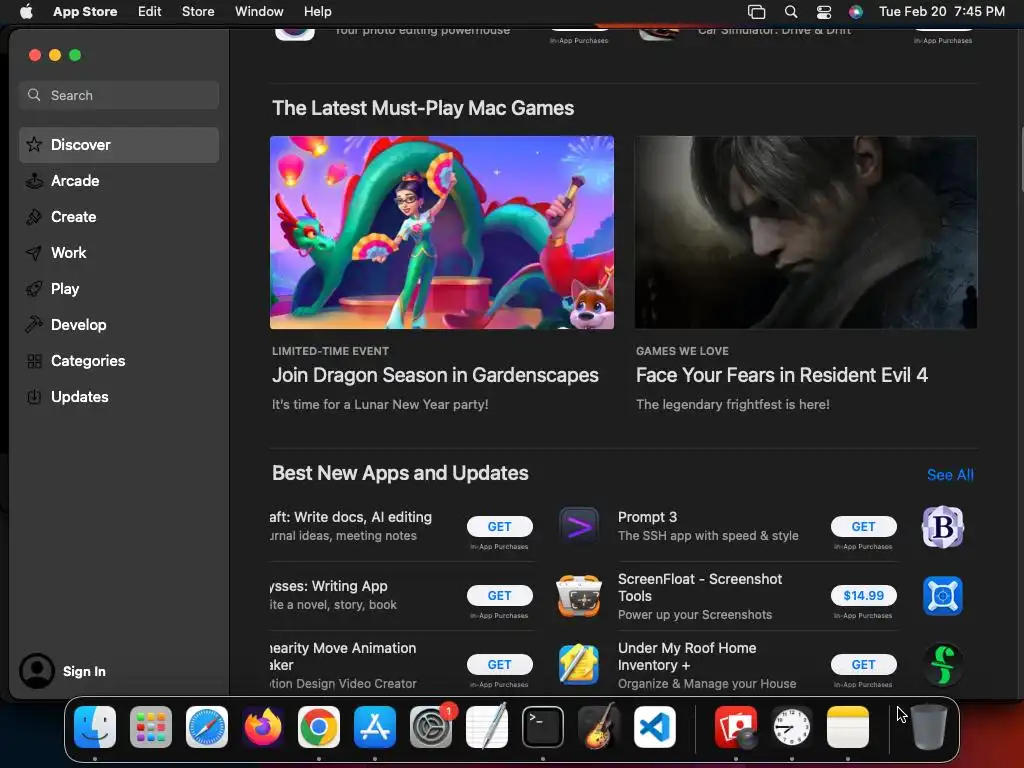Screen dimensions: 1024x768
Task: Select 'Organize & Manage your House' subtitle
Action: (x=707, y=684)
